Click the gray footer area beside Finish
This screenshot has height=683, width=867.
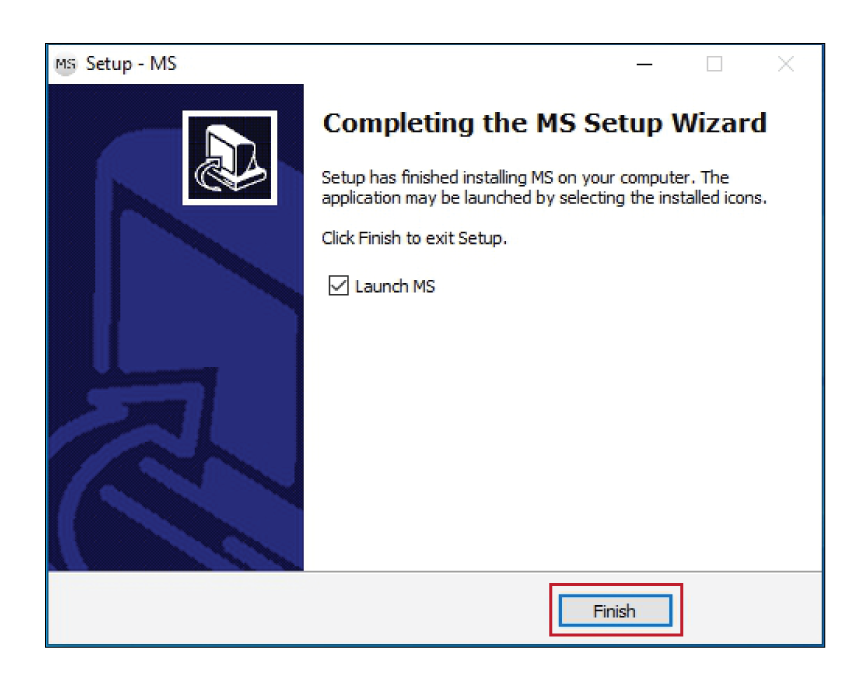pos(299,608)
